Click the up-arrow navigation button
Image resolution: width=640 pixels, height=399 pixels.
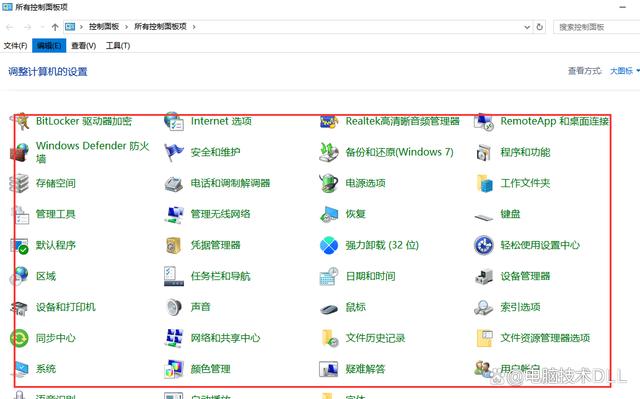[x=55, y=27]
